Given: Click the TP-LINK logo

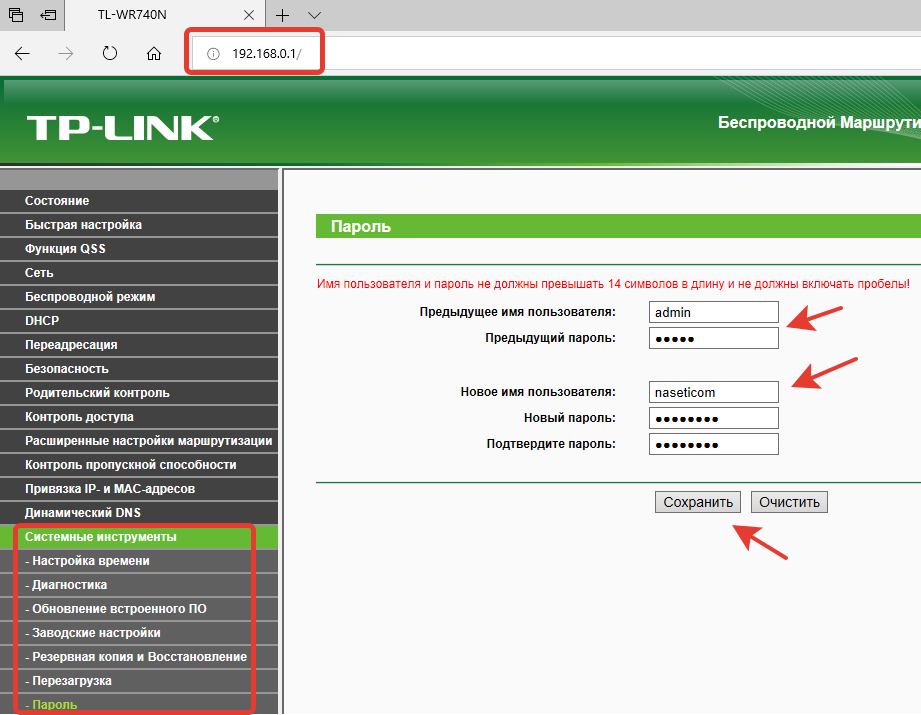Looking at the screenshot, I should (x=123, y=127).
